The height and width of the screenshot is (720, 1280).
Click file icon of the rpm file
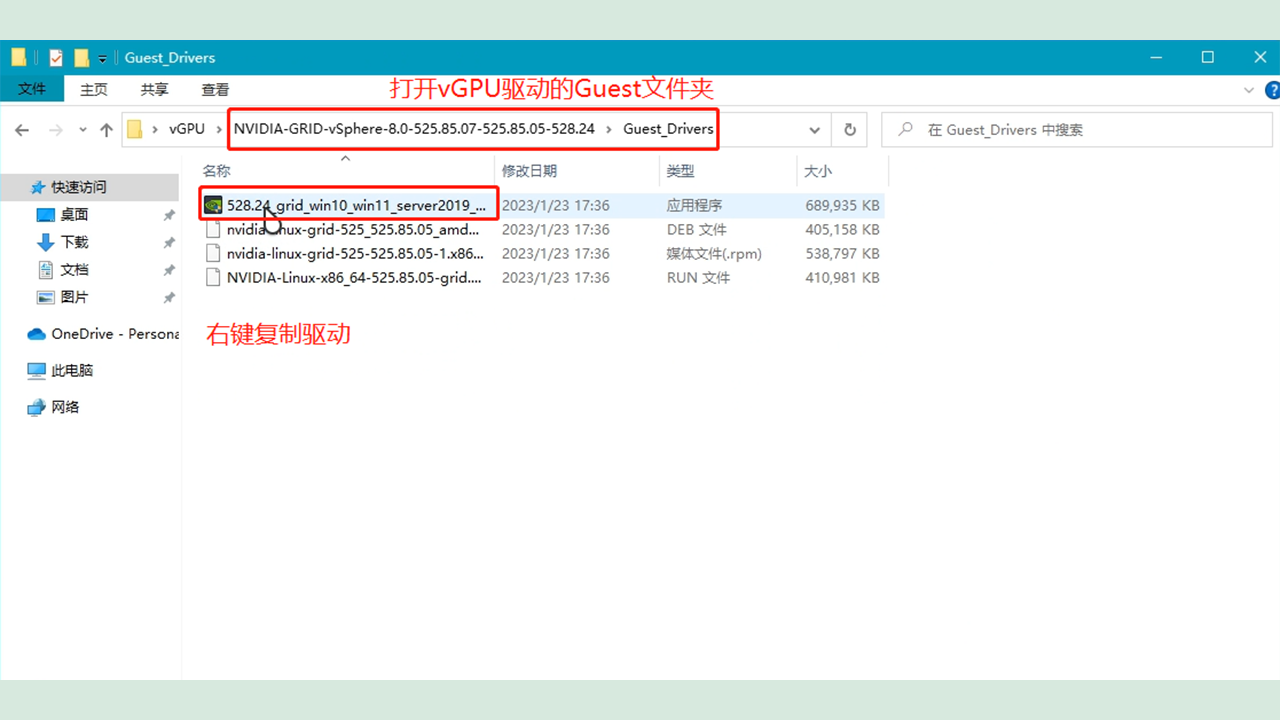(213, 254)
